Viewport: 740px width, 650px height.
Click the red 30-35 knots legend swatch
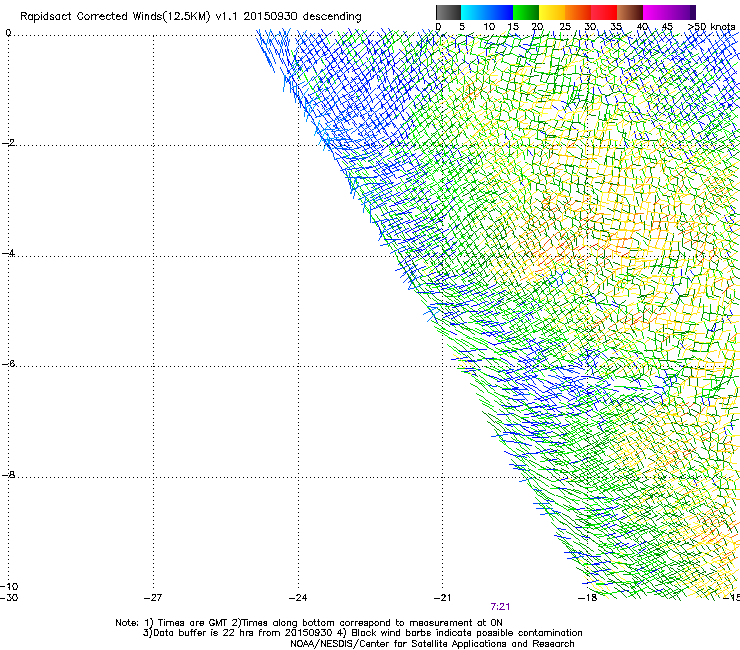(604, 12)
